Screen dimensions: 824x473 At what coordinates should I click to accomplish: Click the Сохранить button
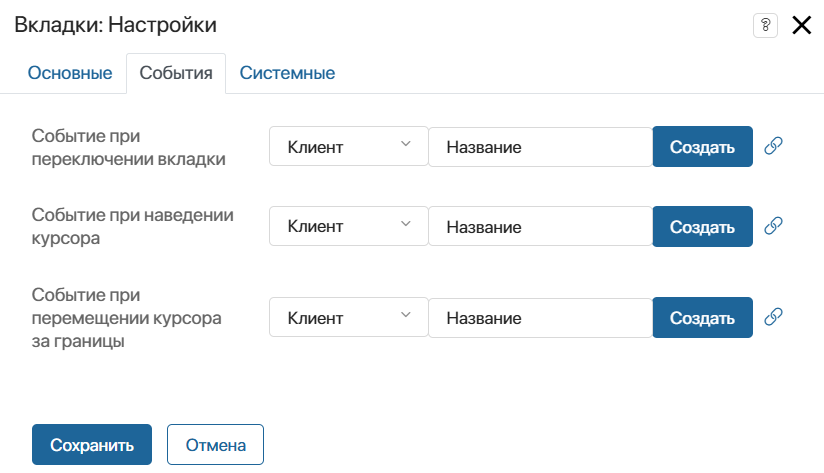click(92, 445)
